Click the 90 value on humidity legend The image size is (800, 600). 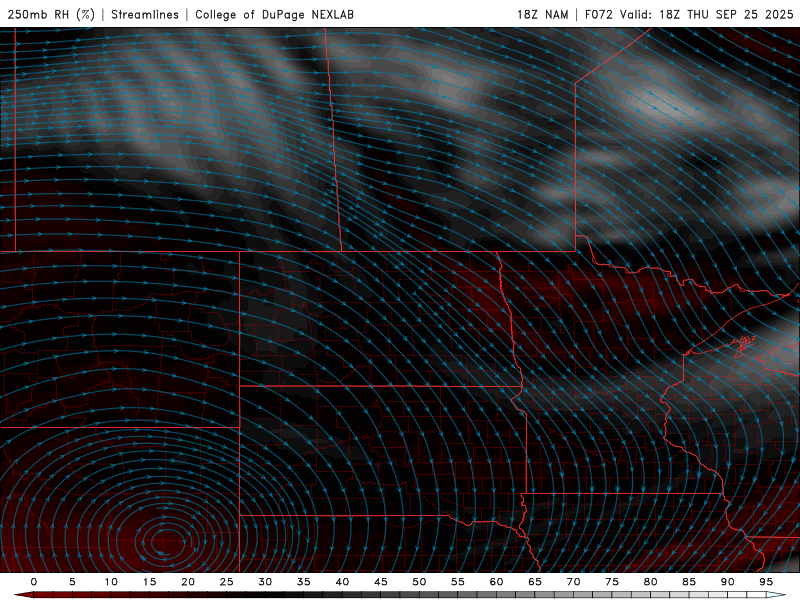(727, 582)
